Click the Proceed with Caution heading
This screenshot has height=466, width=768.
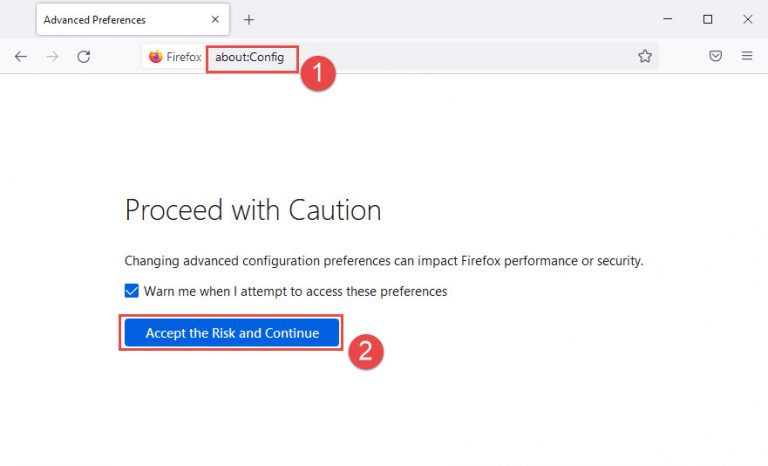click(253, 210)
